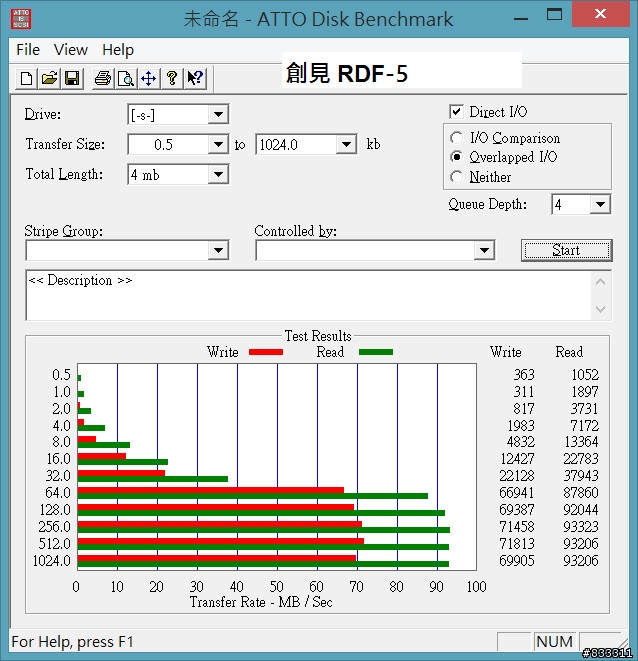Click the Open folder toolbar icon
Screen dimensions: 638x661
(x=49, y=78)
